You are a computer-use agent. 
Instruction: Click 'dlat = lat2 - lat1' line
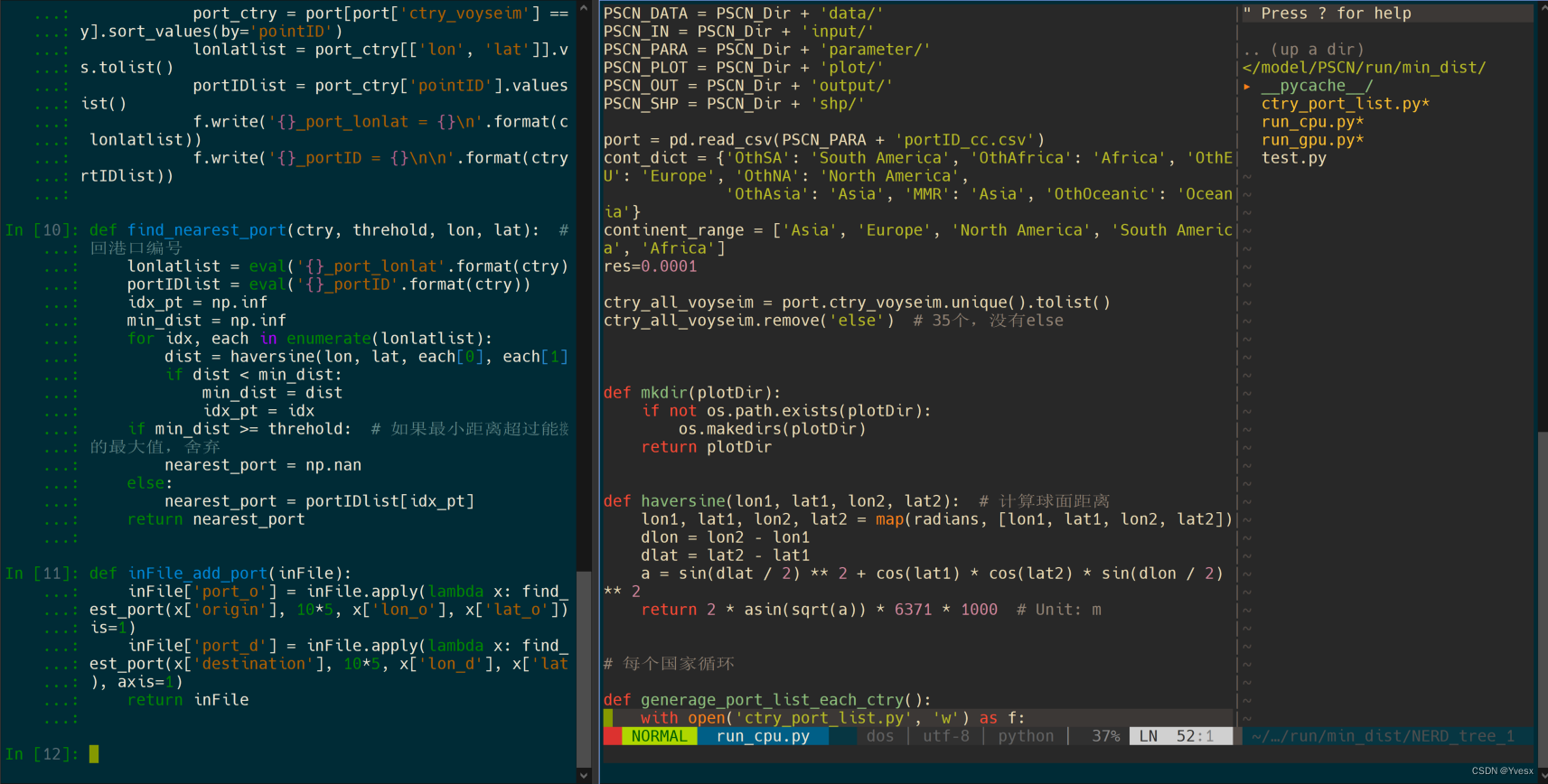pyautogui.click(x=726, y=555)
